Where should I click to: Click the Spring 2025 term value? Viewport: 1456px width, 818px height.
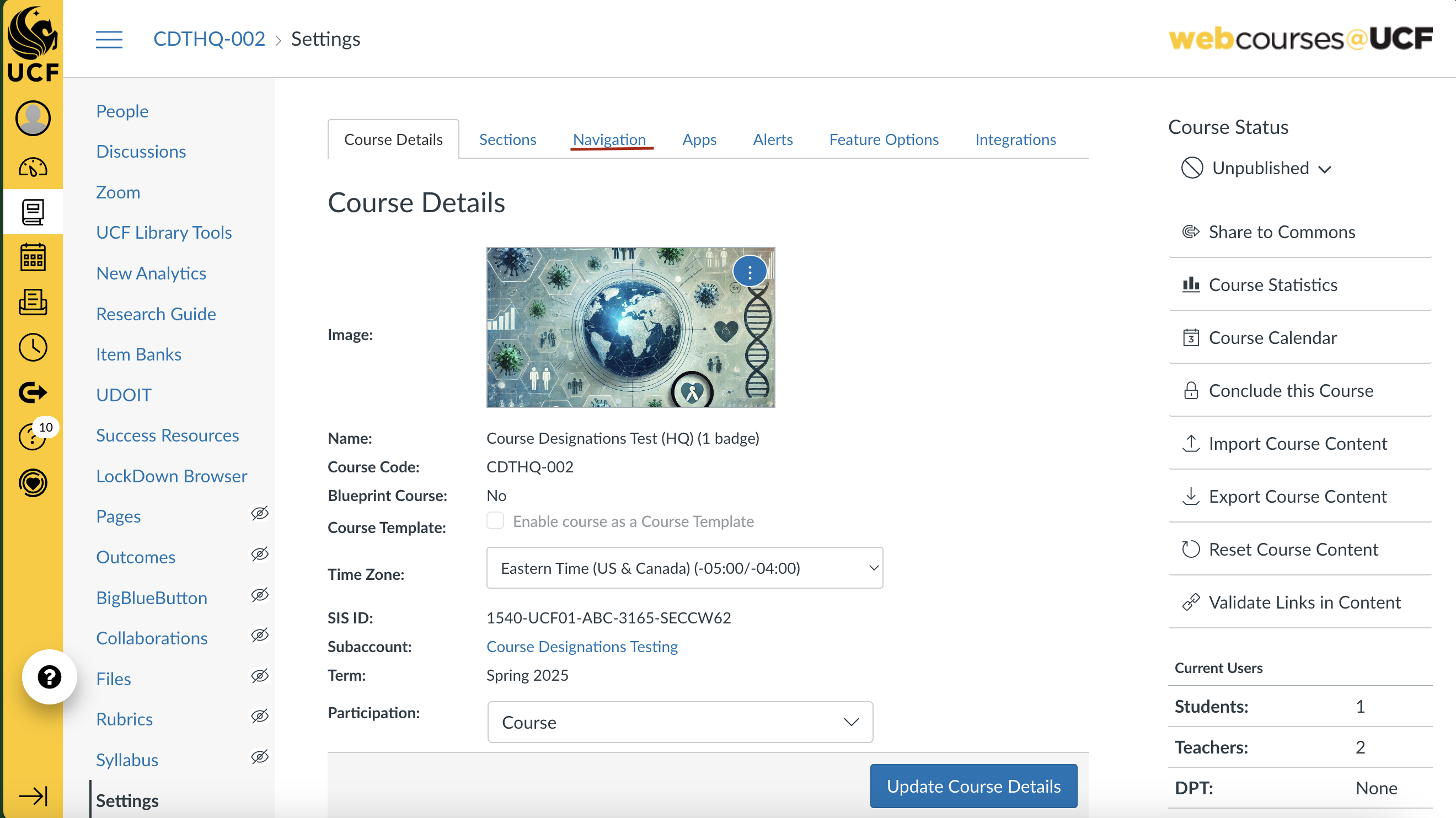pyautogui.click(x=527, y=675)
